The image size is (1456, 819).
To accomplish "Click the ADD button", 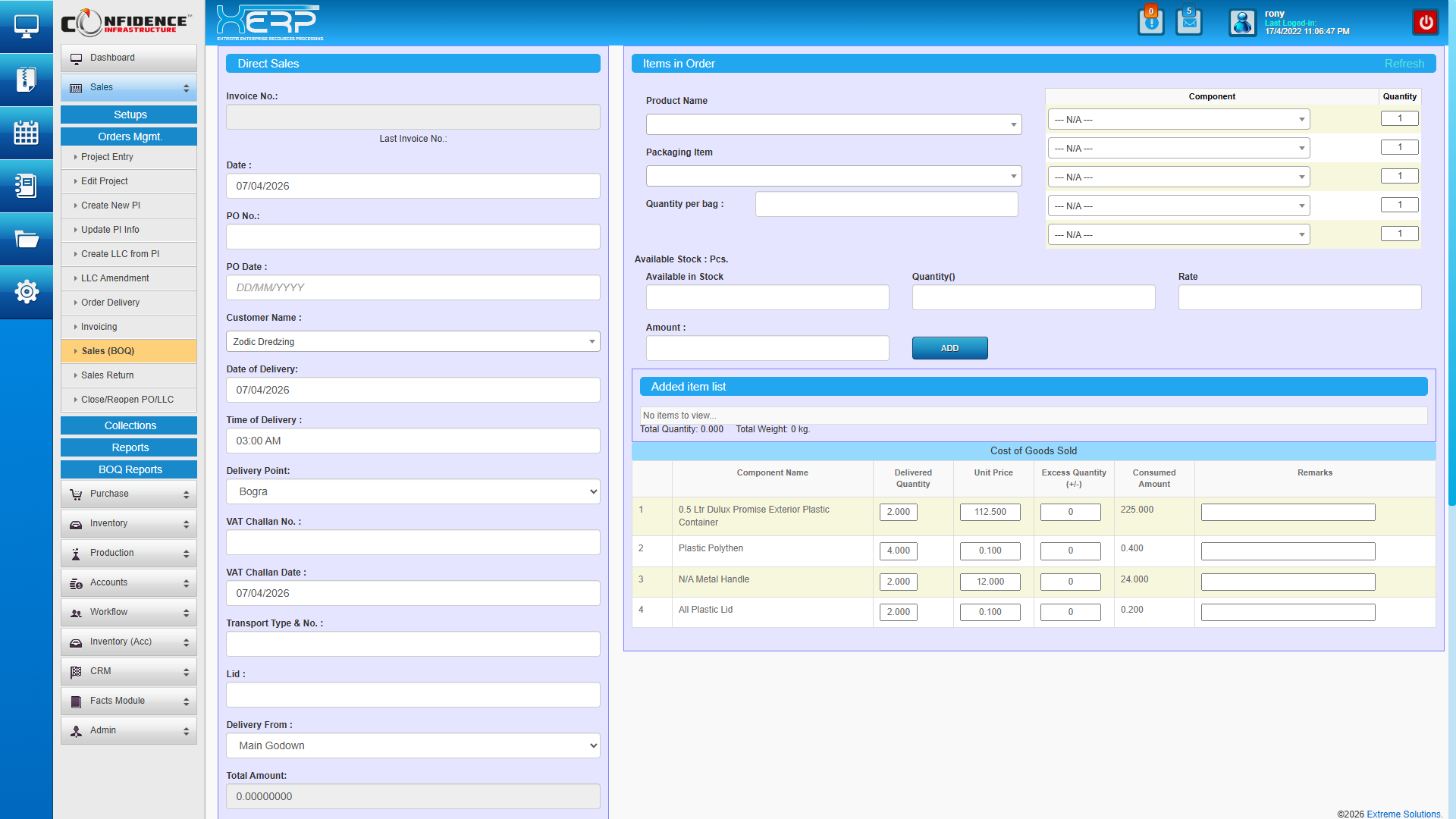I will pos(949,348).
